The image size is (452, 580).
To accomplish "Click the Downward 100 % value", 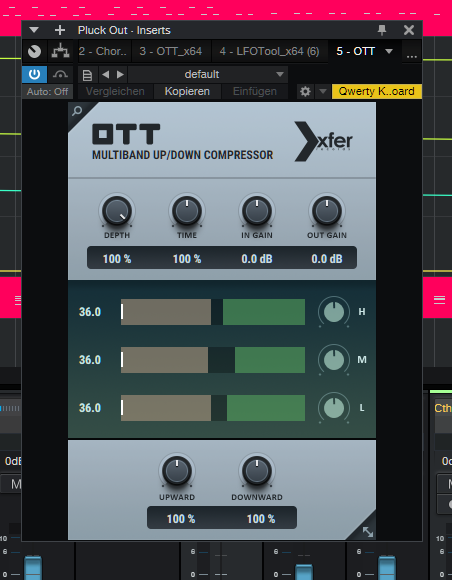I will (261, 519).
